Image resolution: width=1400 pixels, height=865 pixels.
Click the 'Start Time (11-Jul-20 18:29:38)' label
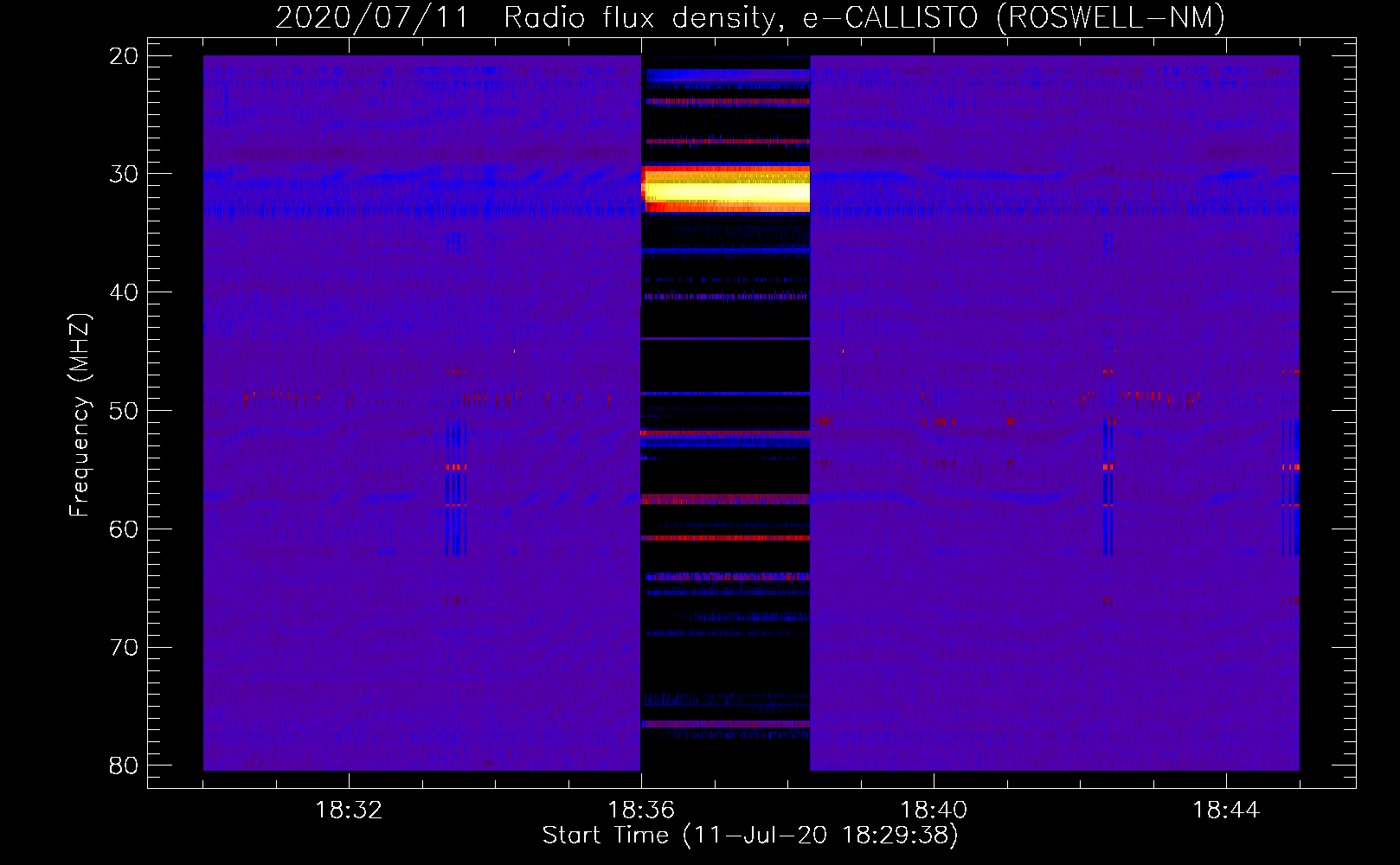[750, 836]
